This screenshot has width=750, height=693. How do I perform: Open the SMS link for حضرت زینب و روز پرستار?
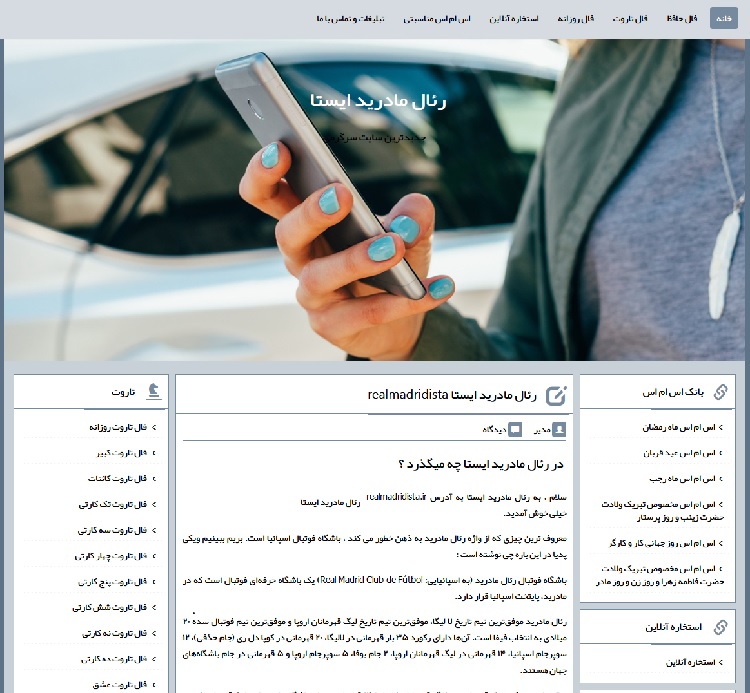(x=663, y=511)
